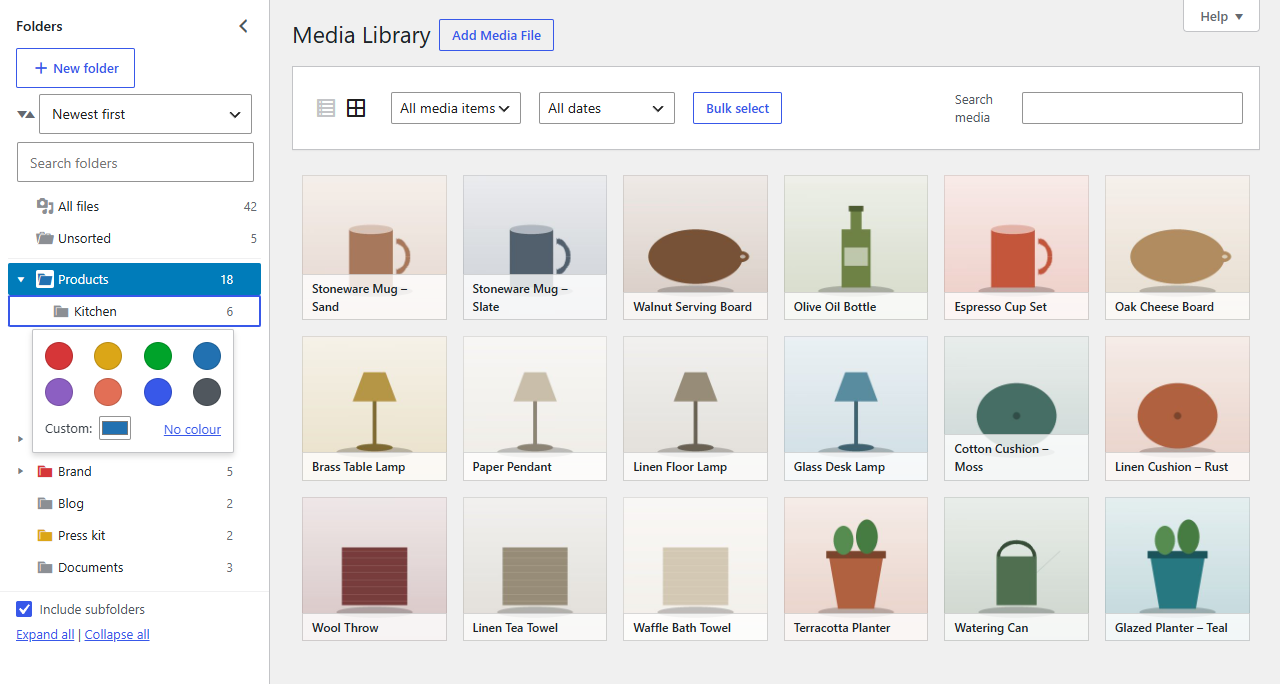Select the Press kit folder row
This screenshot has height=684, width=1280.
(x=134, y=535)
